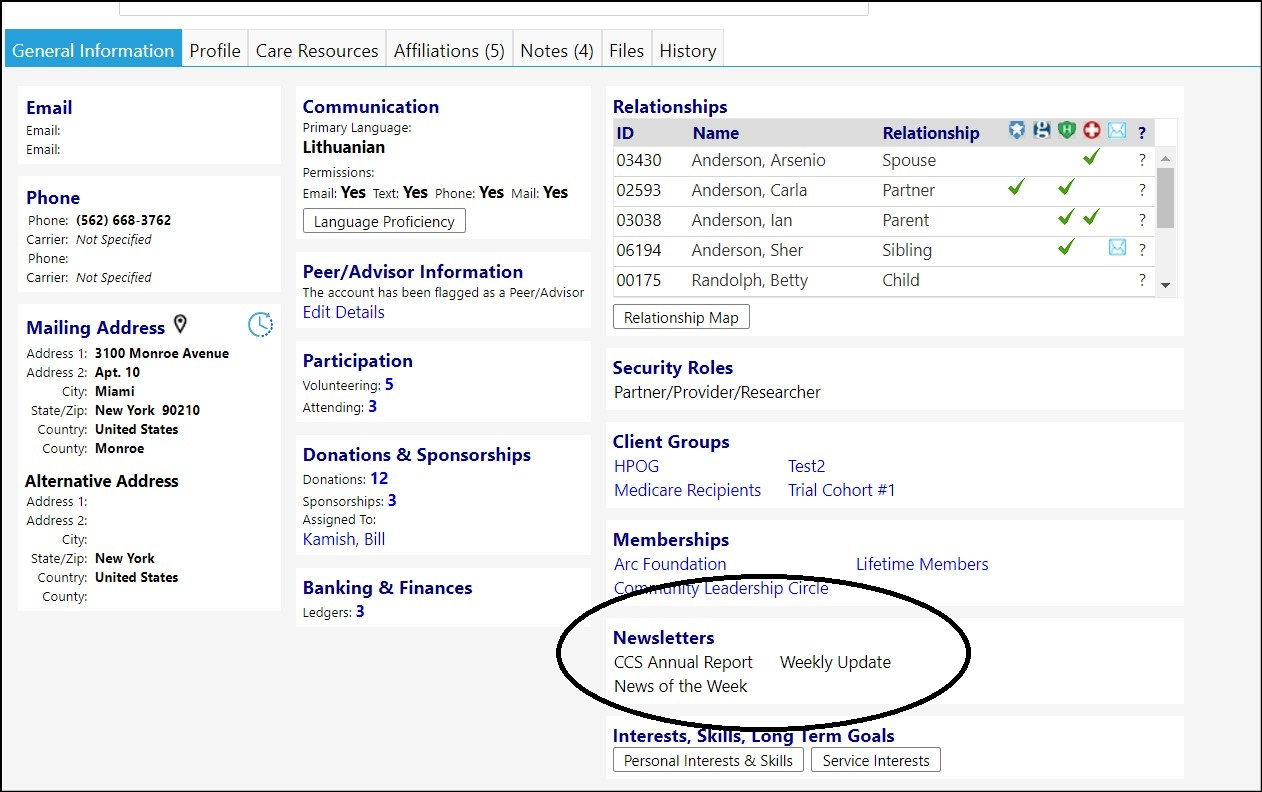Screen dimensions: 1262x792
Task: View the History tab
Action: pyautogui.click(x=688, y=50)
